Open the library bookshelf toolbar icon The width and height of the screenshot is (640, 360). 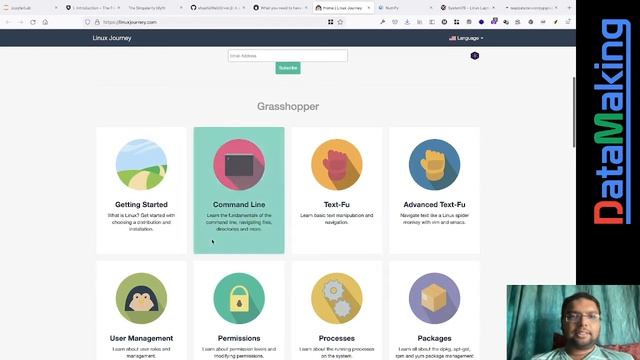tap(419, 22)
